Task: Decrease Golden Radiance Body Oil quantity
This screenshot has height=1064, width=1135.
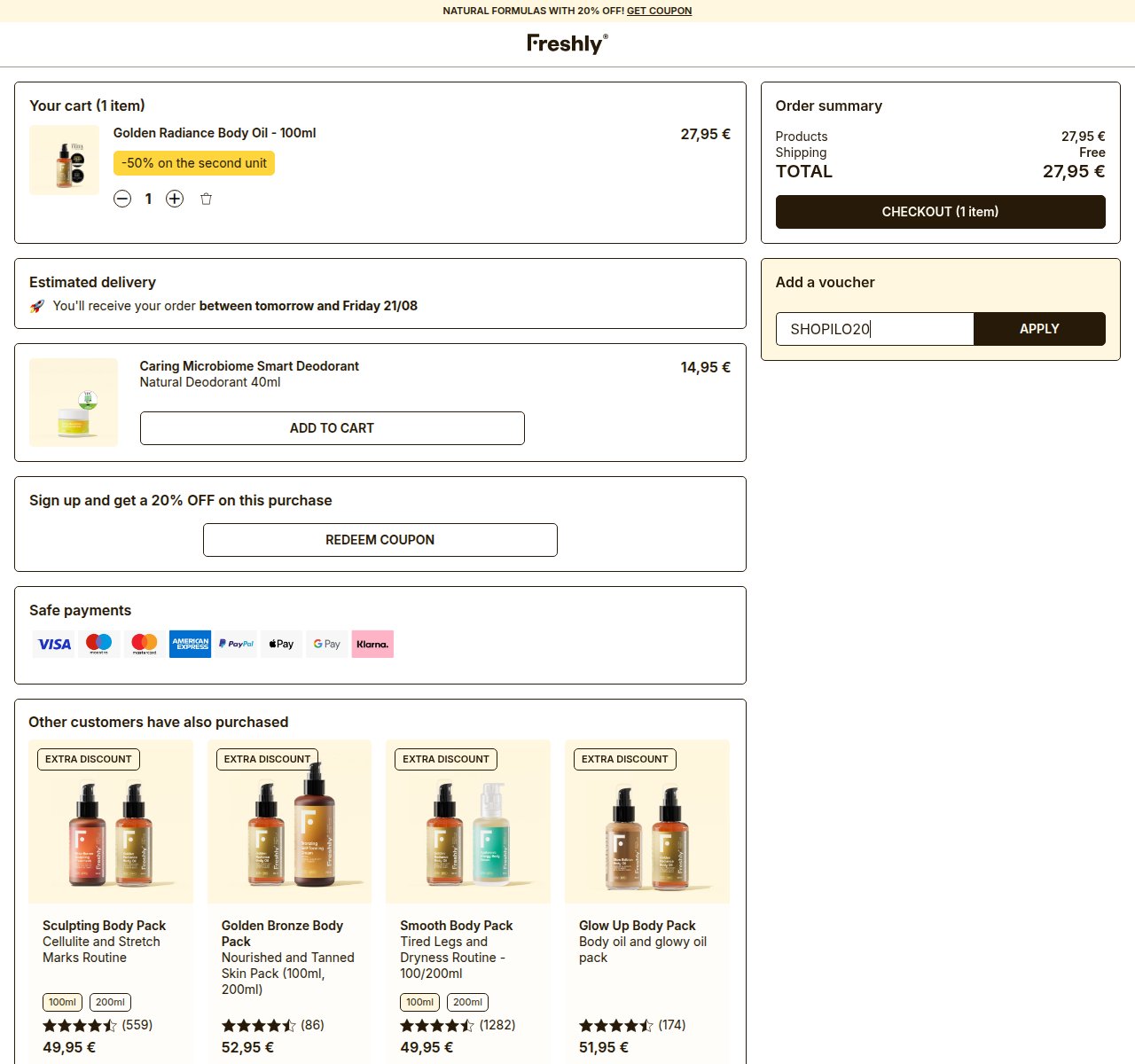Action: (122, 199)
